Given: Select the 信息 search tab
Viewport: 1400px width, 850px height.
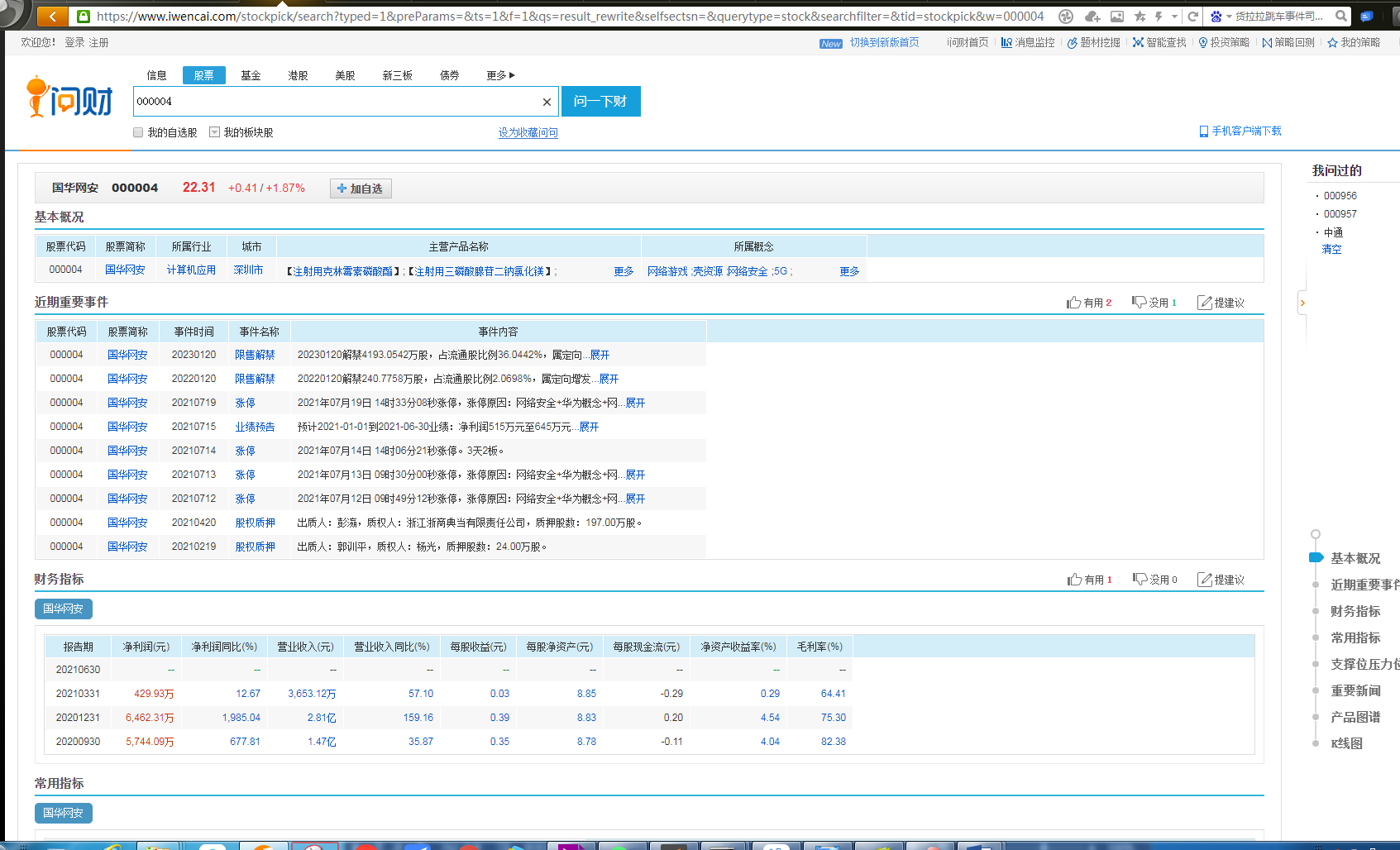Looking at the screenshot, I should click(x=156, y=75).
